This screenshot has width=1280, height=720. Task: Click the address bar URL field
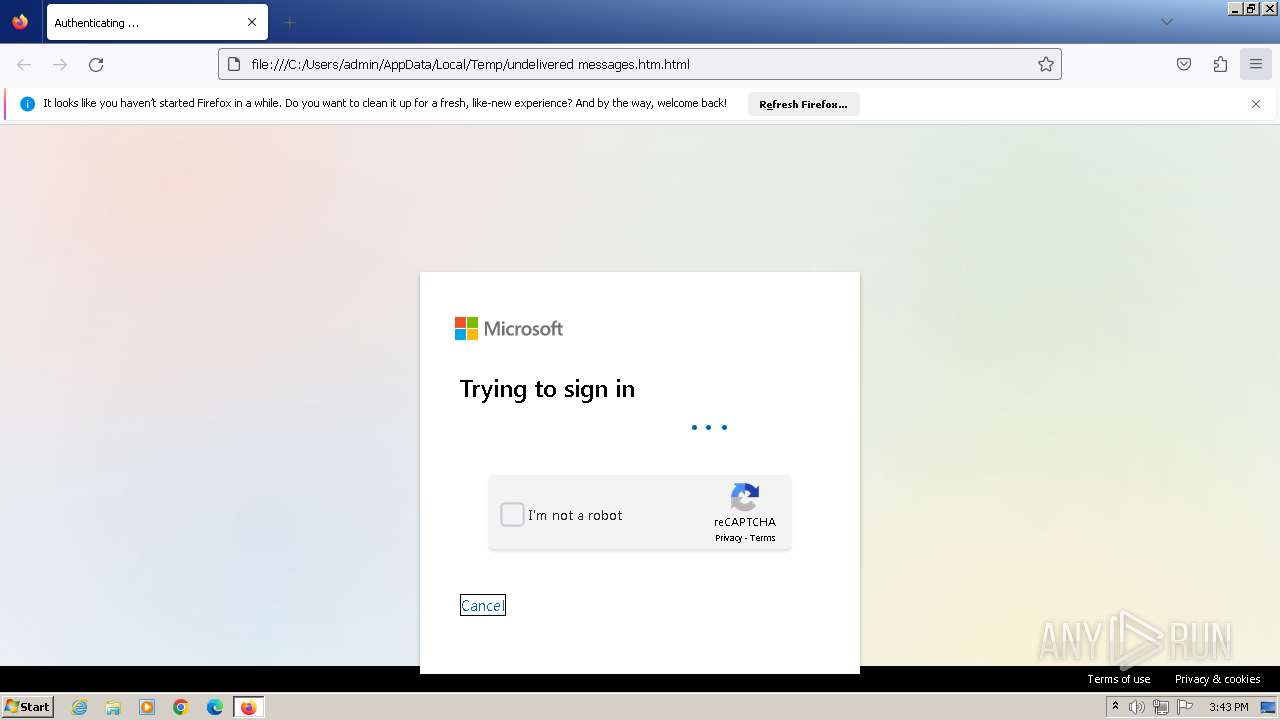click(x=640, y=64)
